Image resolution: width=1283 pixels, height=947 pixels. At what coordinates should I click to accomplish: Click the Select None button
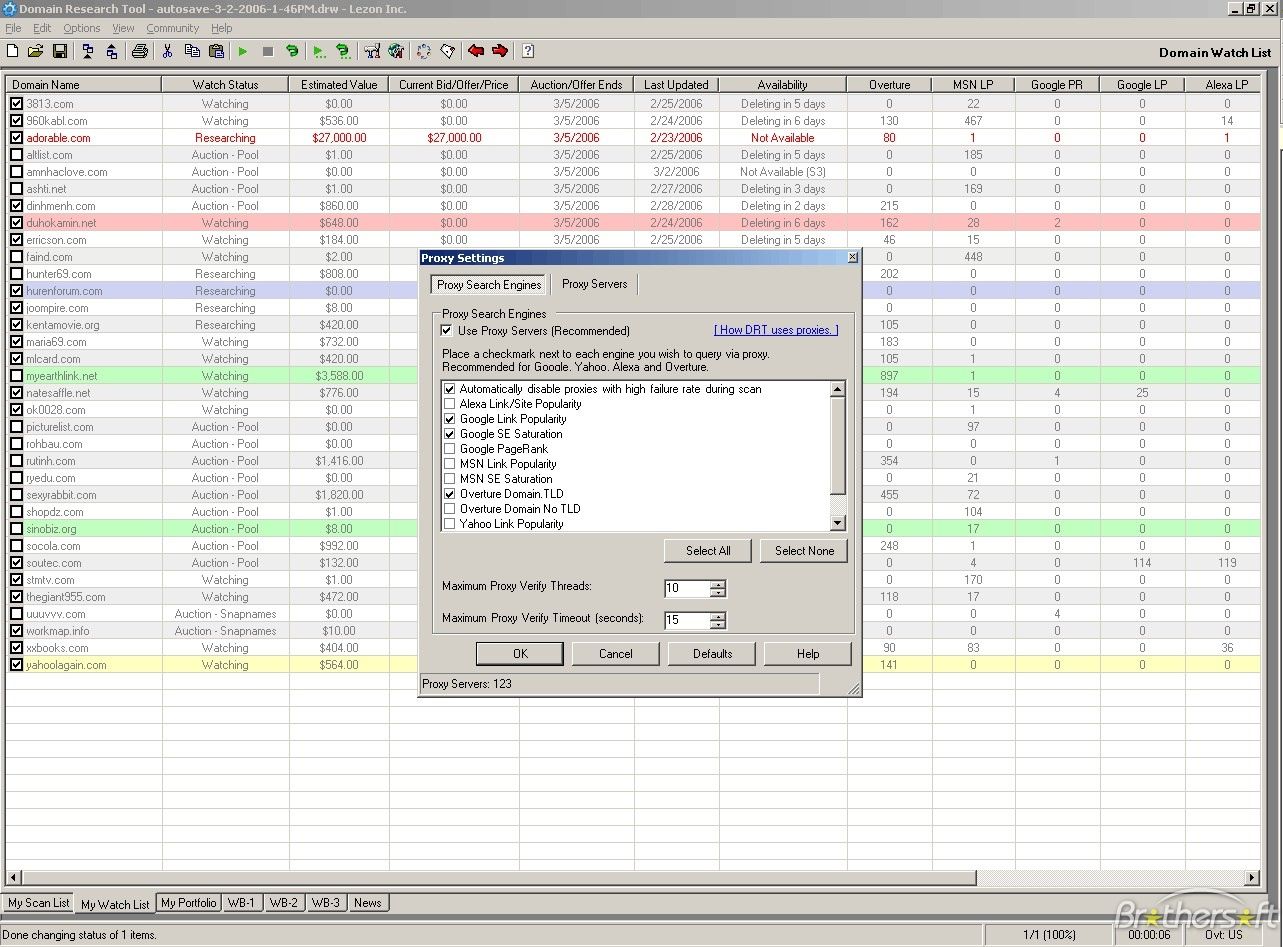click(804, 551)
